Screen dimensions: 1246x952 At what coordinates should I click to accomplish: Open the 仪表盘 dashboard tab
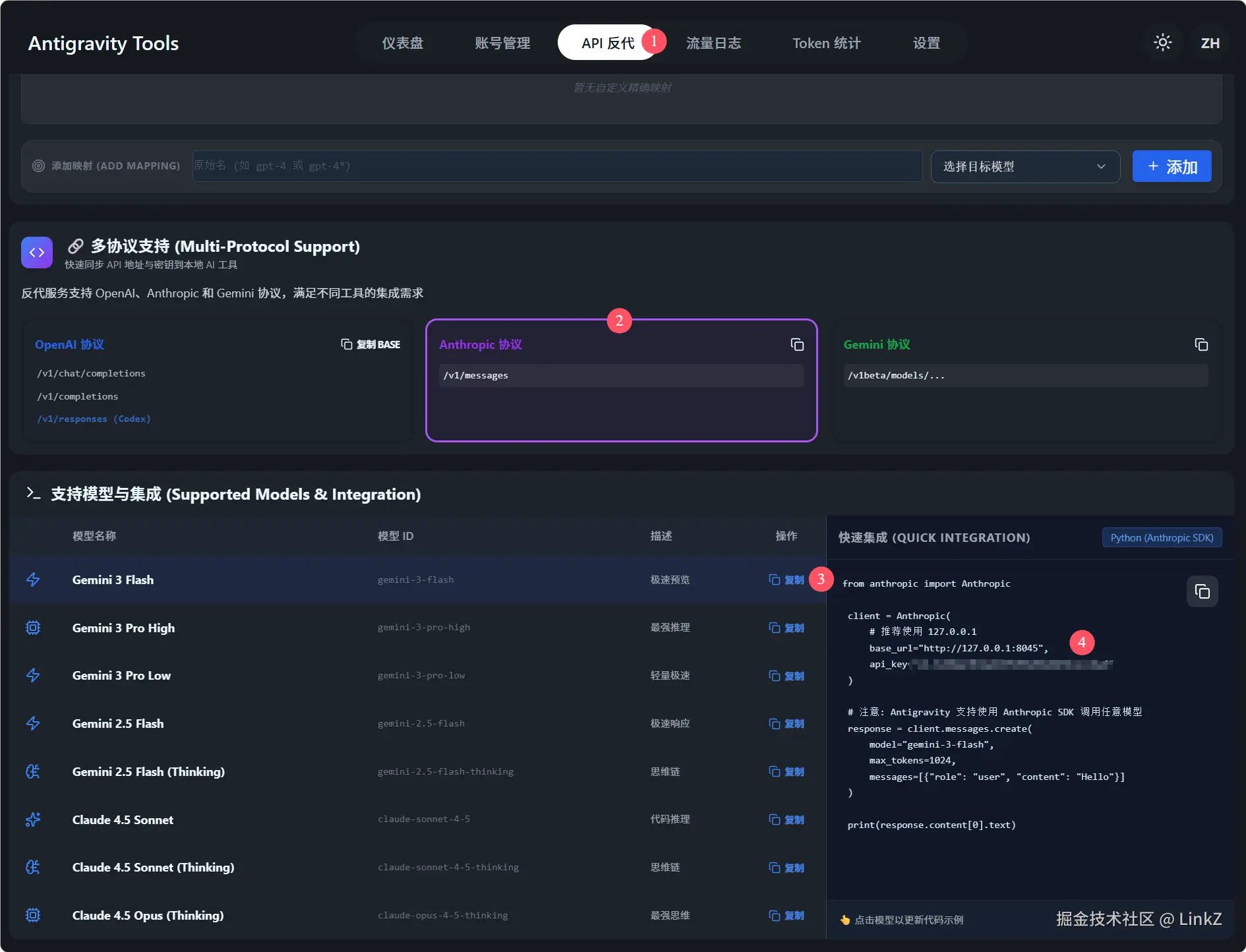(x=403, y=43)
